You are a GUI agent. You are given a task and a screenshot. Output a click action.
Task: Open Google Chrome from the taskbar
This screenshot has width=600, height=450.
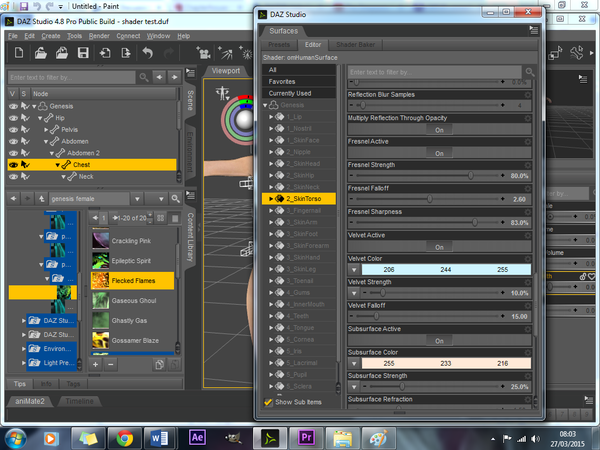point(125,439)
